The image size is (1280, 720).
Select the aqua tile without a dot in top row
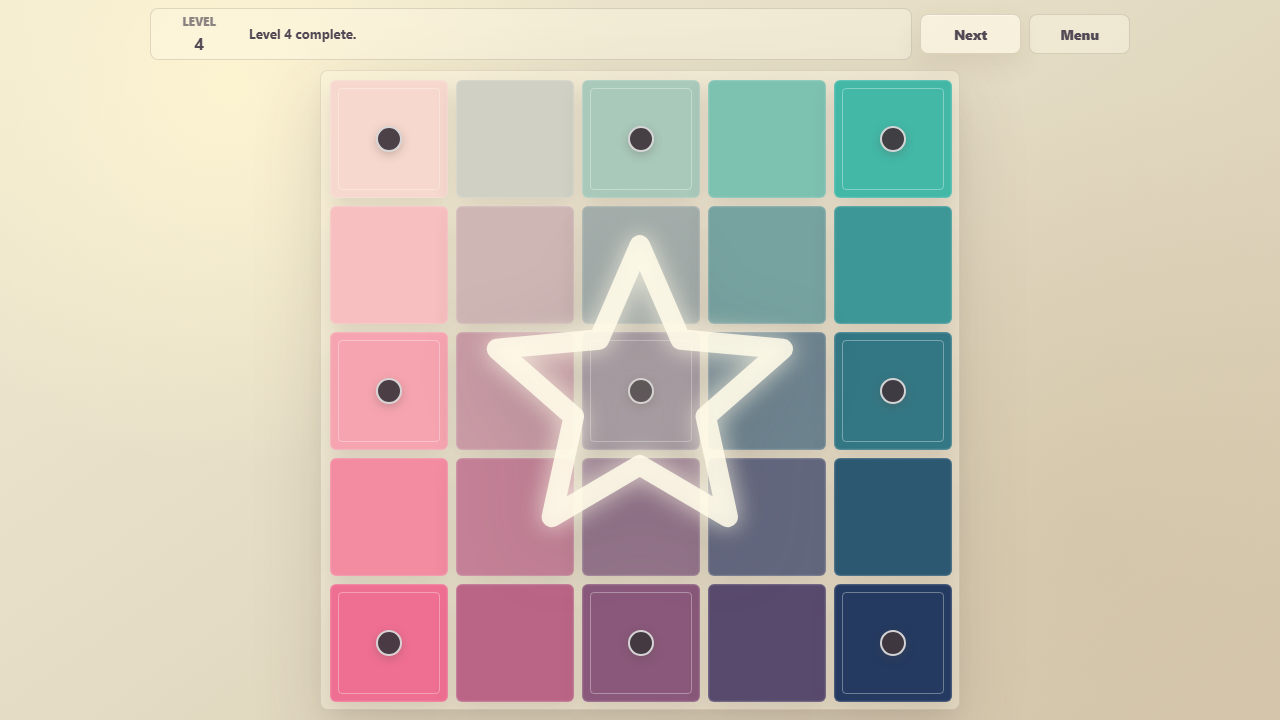tap(767, 139)
